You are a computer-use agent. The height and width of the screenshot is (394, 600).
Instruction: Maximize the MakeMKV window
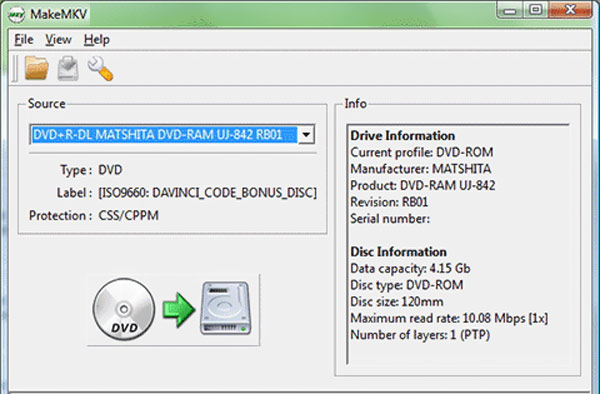pyautogui.click(x=535, y=10)
